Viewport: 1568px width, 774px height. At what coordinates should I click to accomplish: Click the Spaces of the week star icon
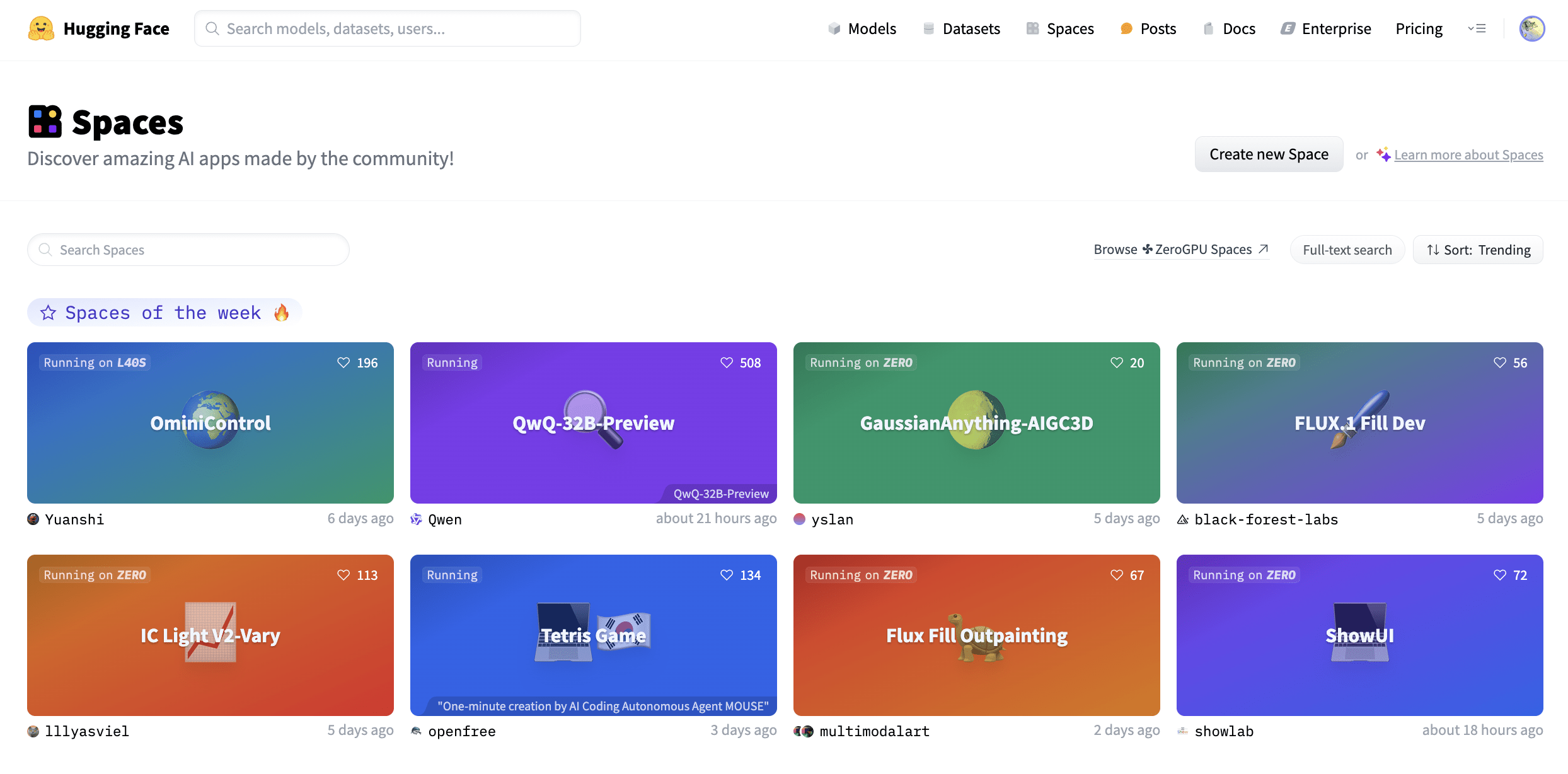pos(48,313)
